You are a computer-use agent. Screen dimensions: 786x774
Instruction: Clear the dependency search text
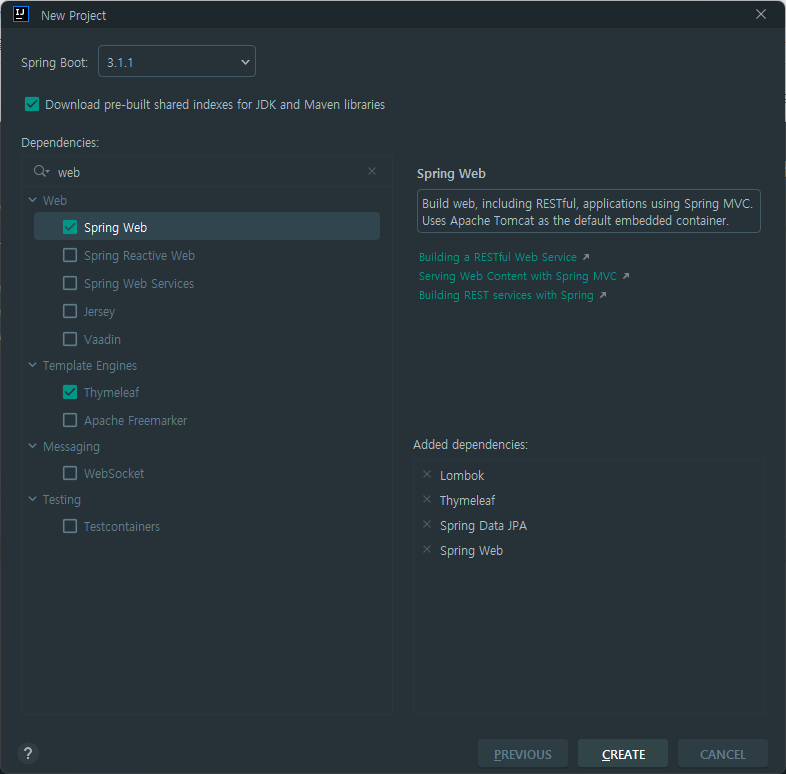[372, 171]
